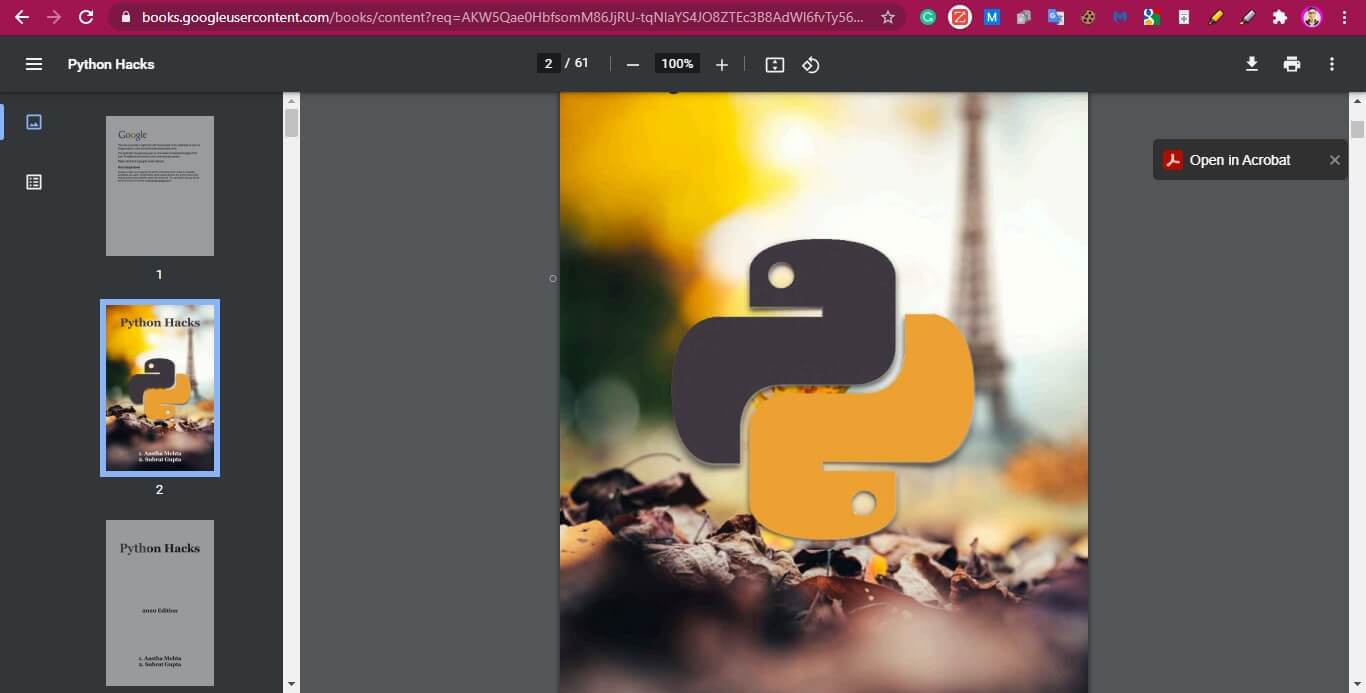The image size is (1366, 693).
Task: Click the fit to page button
Action: click(x=775, y=64)
